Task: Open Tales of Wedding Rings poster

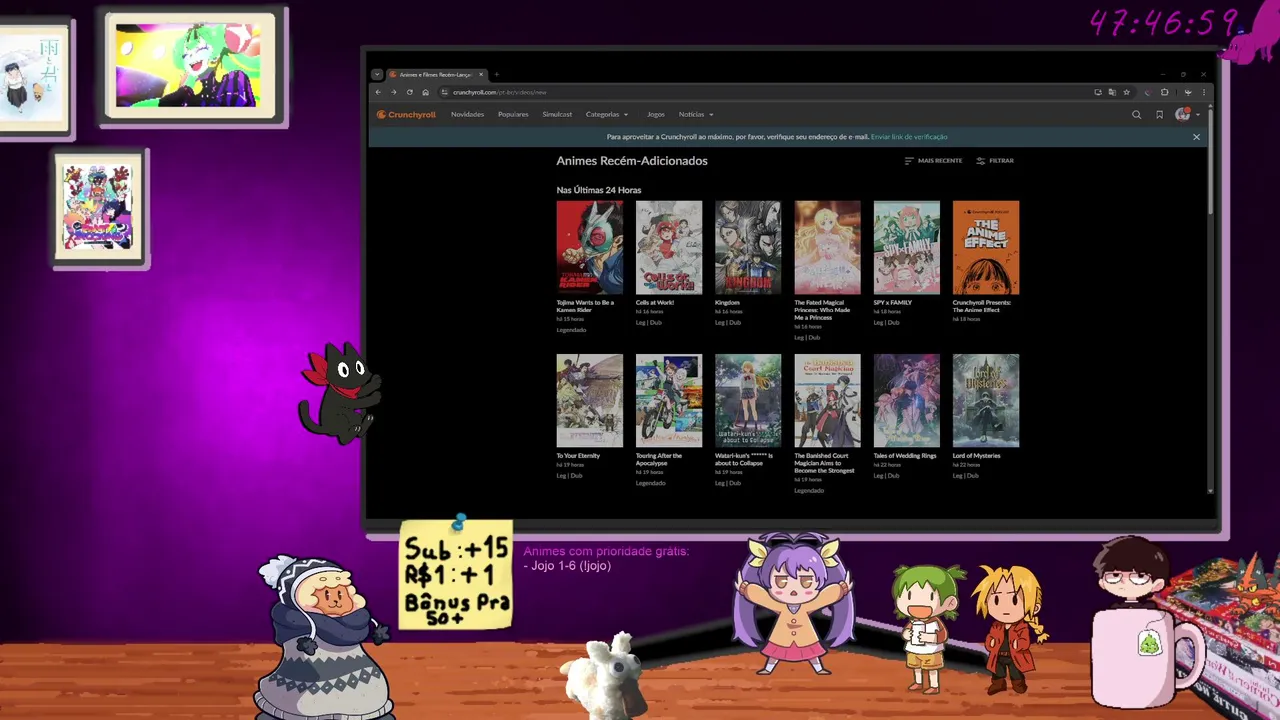Action: [x=906, y=400]
